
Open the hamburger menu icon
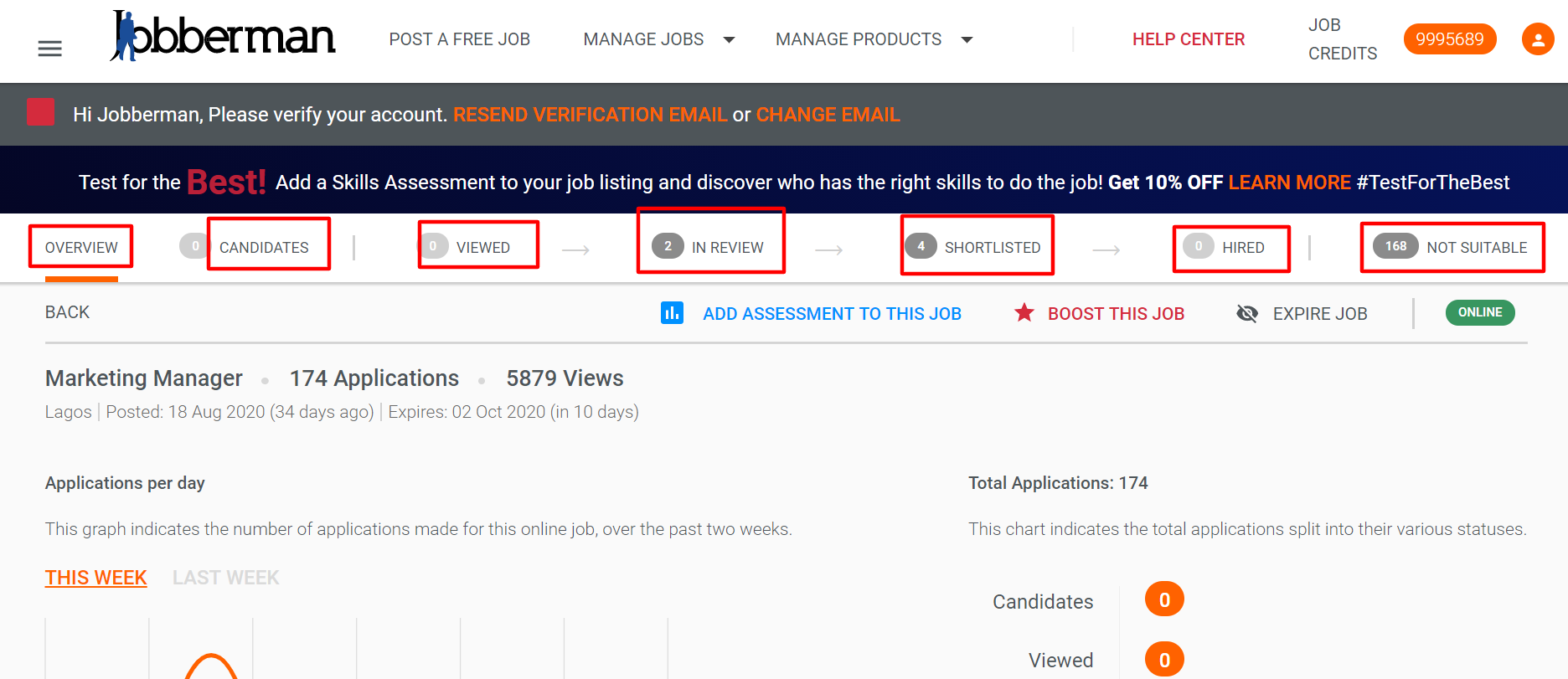(50, 49)
